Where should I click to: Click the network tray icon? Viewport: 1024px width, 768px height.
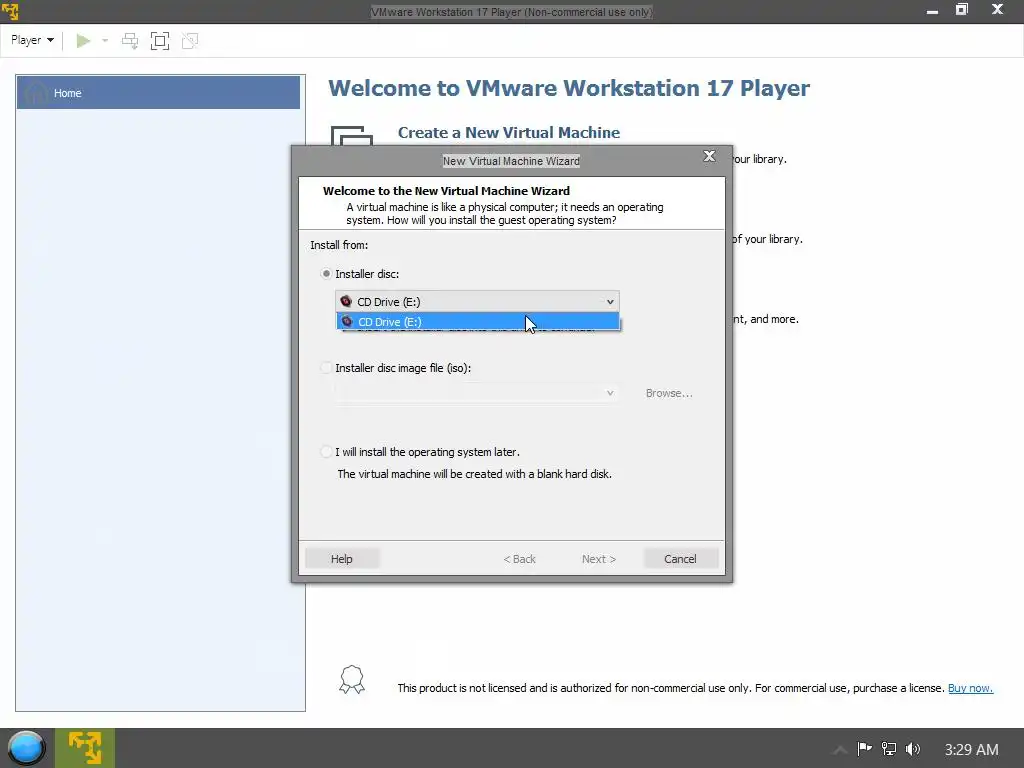889,748
